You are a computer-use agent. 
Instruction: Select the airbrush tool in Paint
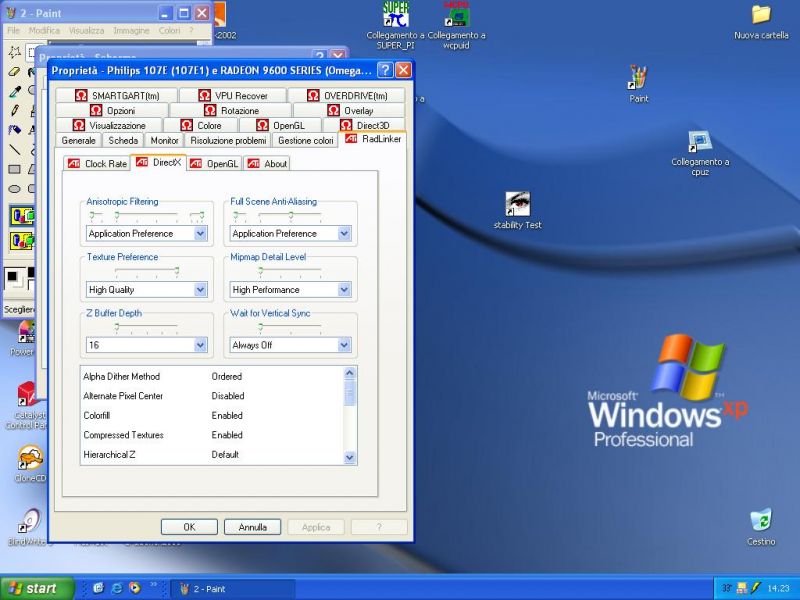coord(14,130)
